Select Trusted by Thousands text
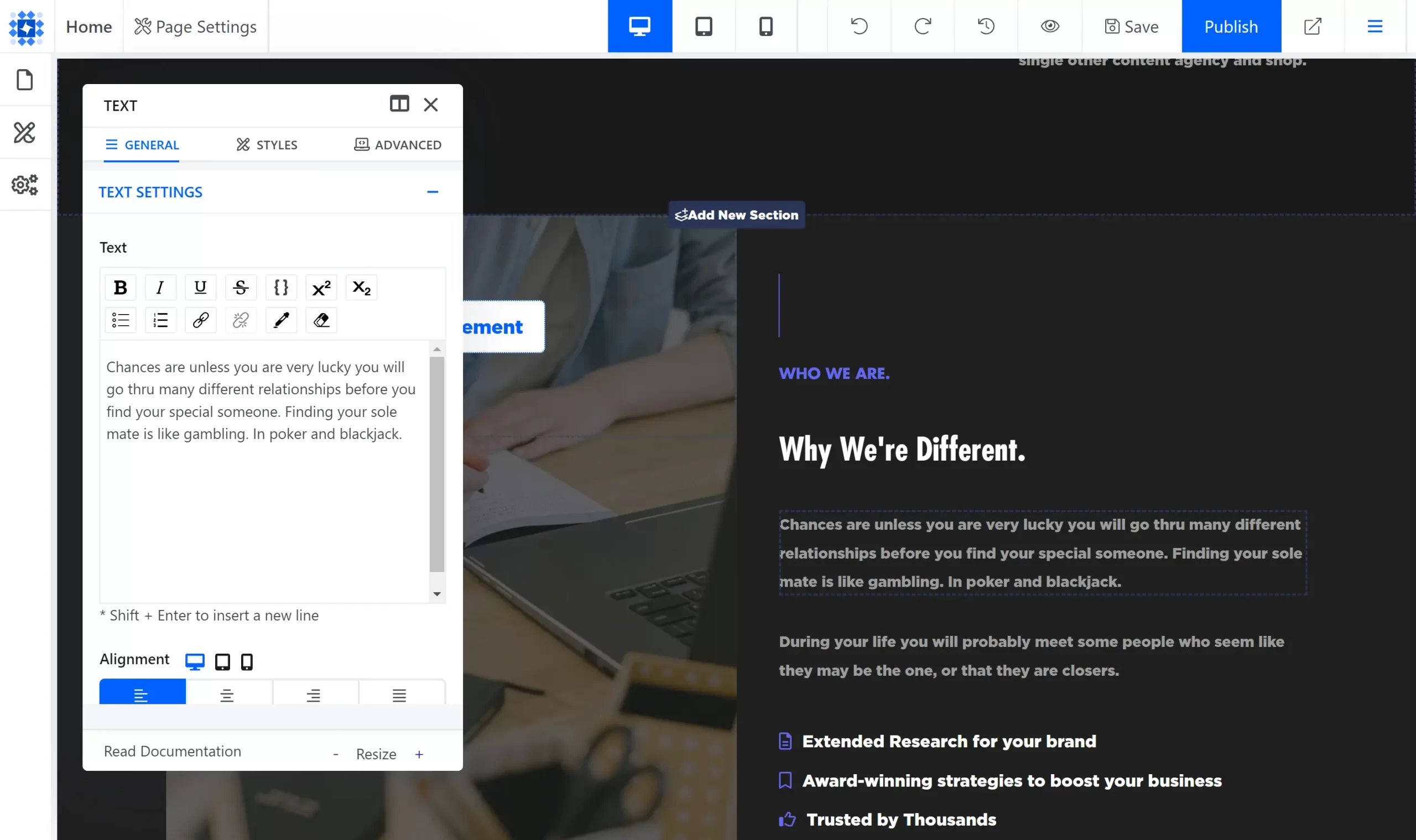Viewport: 1416px width, 840px height. tap(902, 820)
